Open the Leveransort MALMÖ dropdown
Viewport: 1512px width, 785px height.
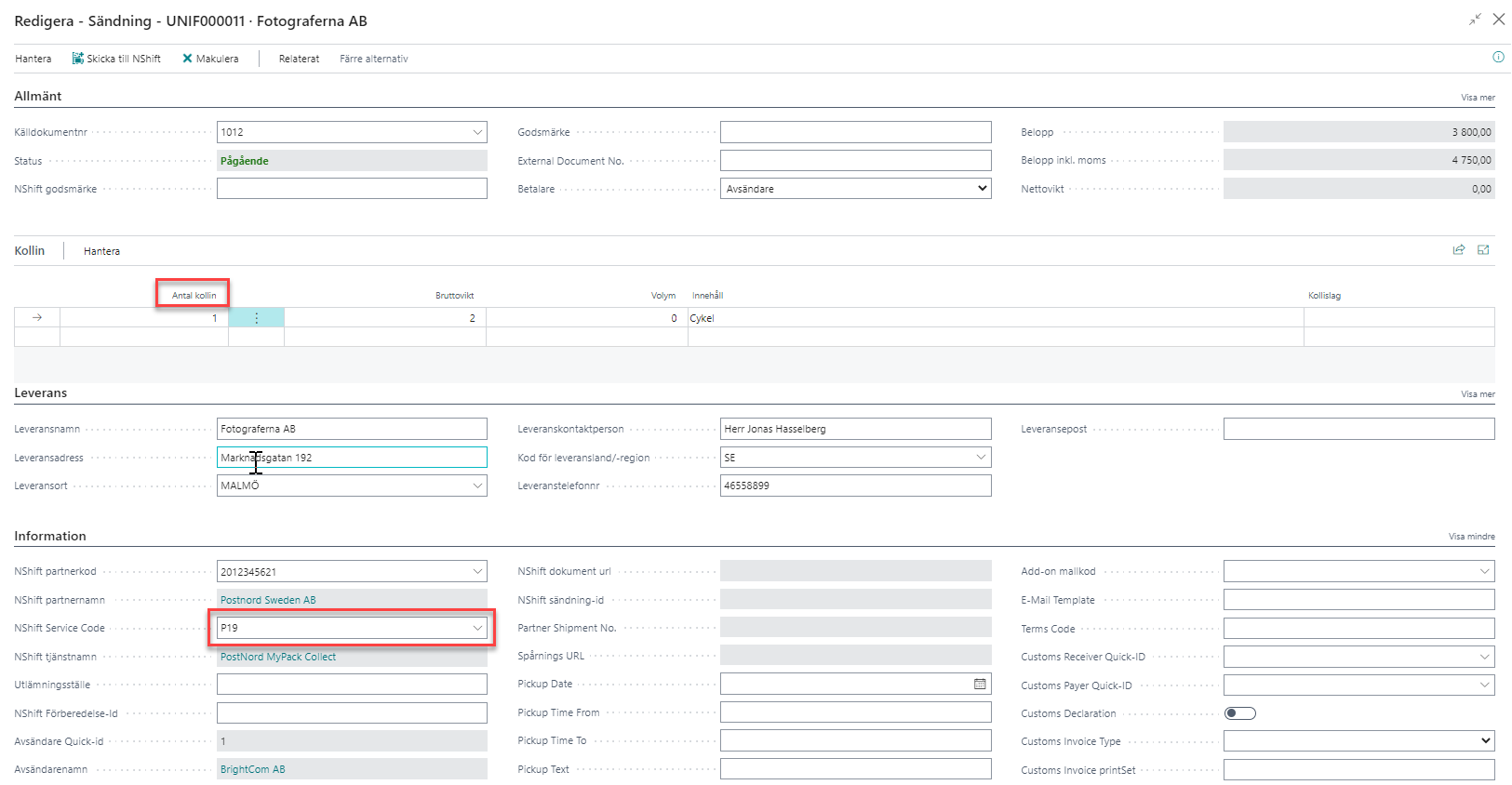[x=477, y=486]
